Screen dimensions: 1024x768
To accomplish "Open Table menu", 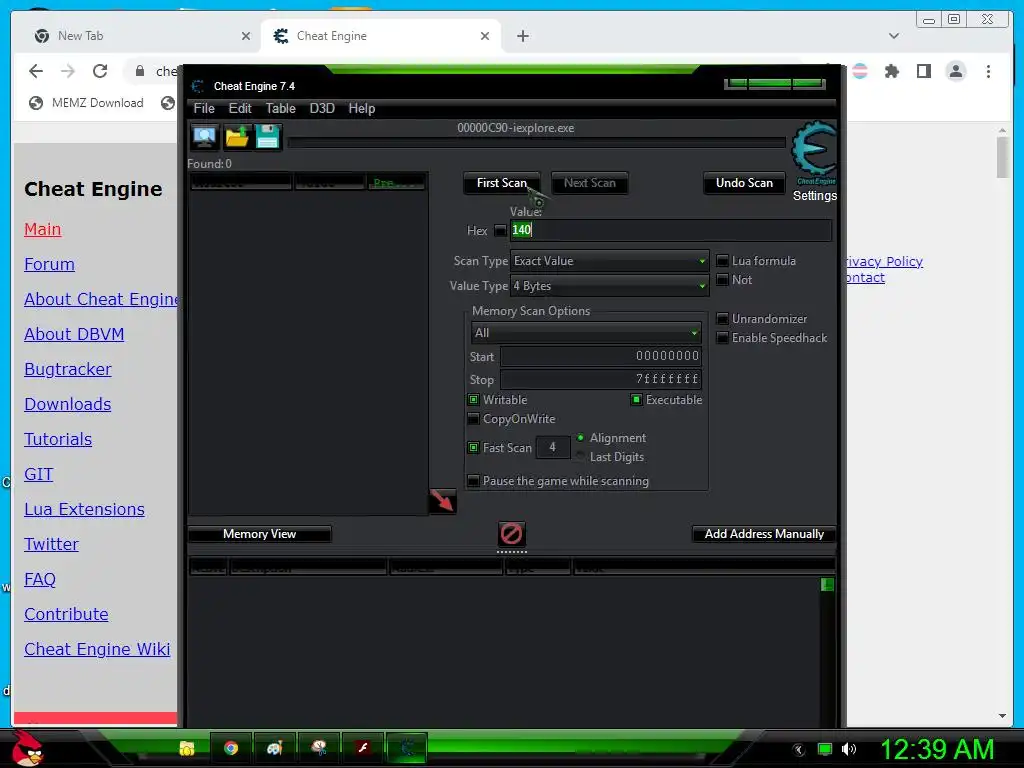I will click(280, 108).
